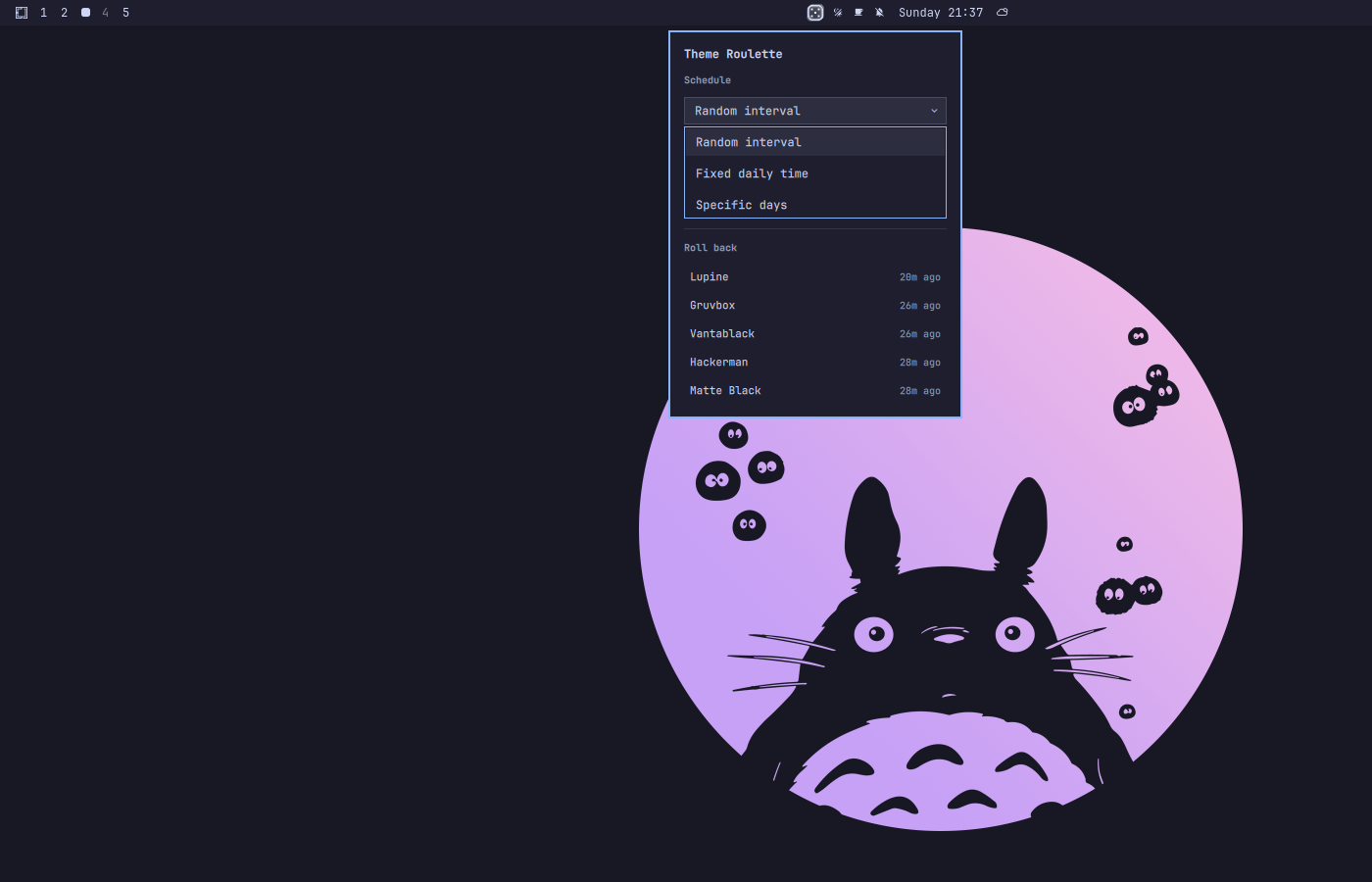This screenshot has height=882, width=1372.
Task: Roll back to the Gruvbox theme
Action: pyautogui.click(x=815, y=306)
